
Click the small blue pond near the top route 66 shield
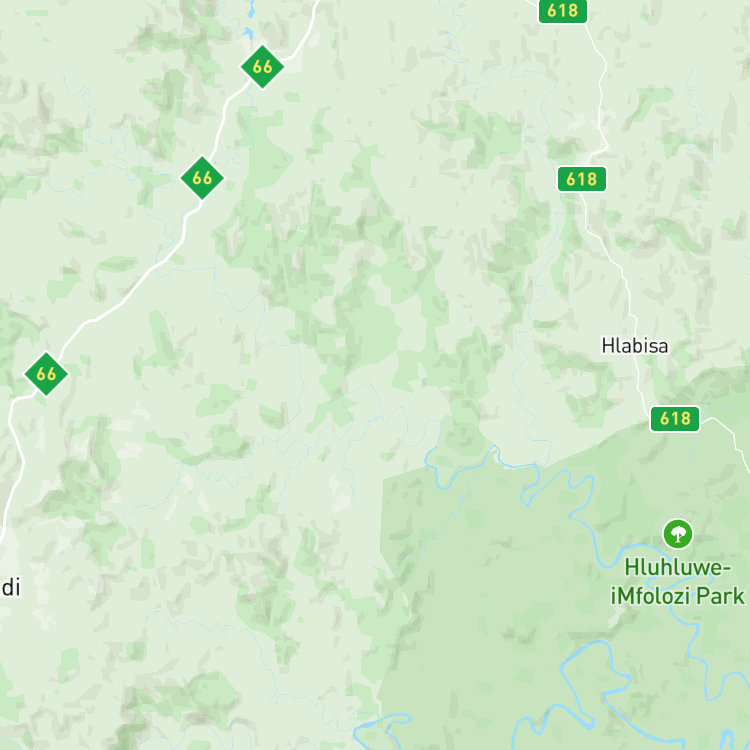248,33
